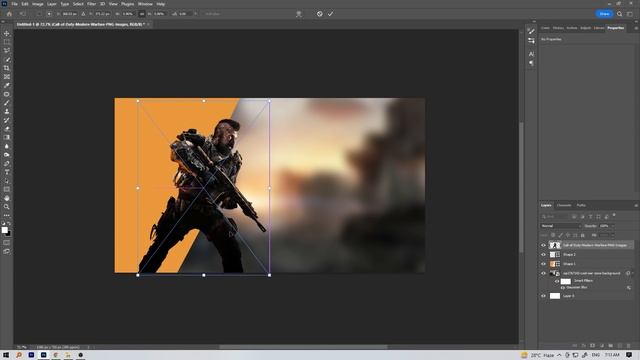Click the link icon between W and H
Screen dimensions: 640x360
(142, 14)
